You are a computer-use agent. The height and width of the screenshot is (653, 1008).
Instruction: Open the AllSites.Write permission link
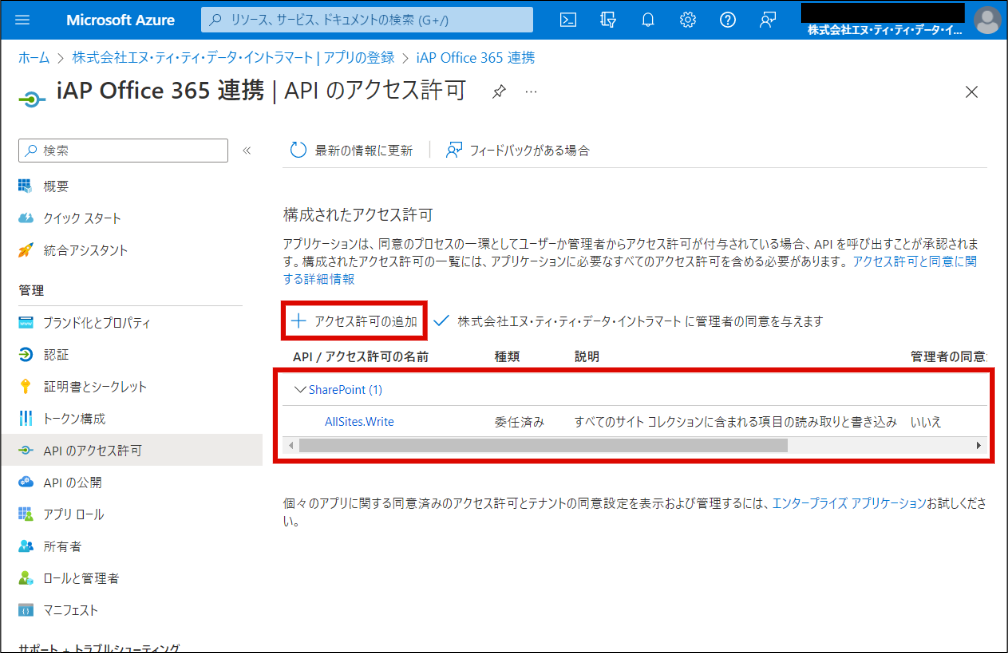(359, 422)
